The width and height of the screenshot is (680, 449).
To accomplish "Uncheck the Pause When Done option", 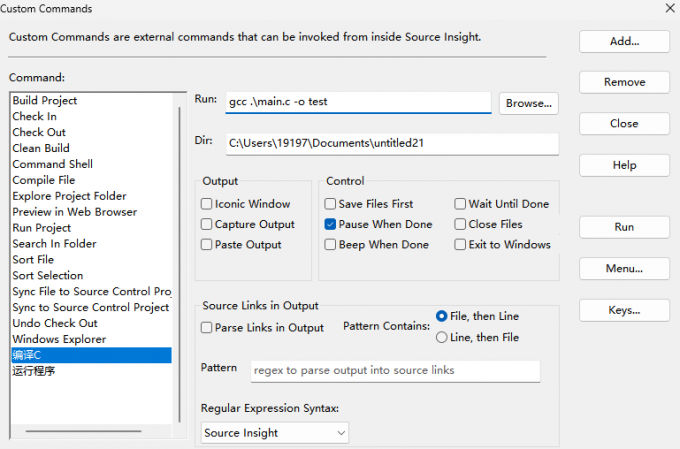I will point(330,225).
